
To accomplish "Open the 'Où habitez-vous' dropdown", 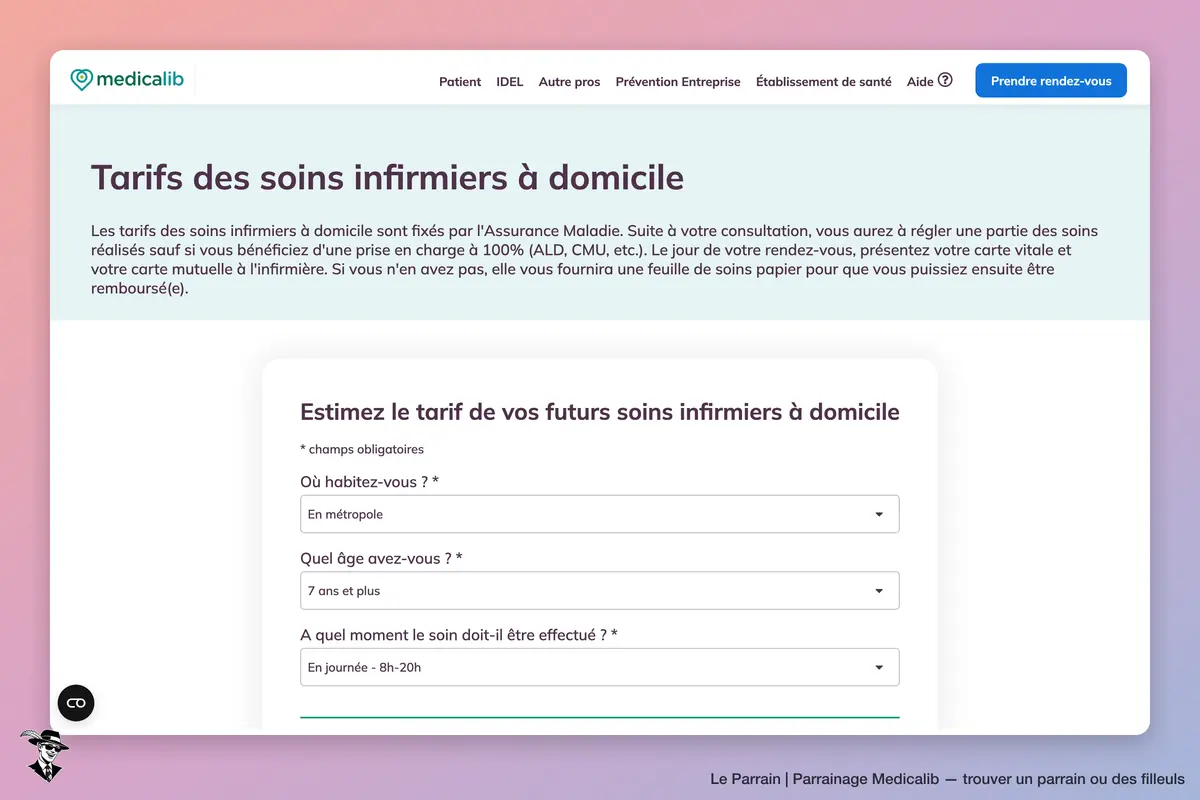I will (600, 514).
